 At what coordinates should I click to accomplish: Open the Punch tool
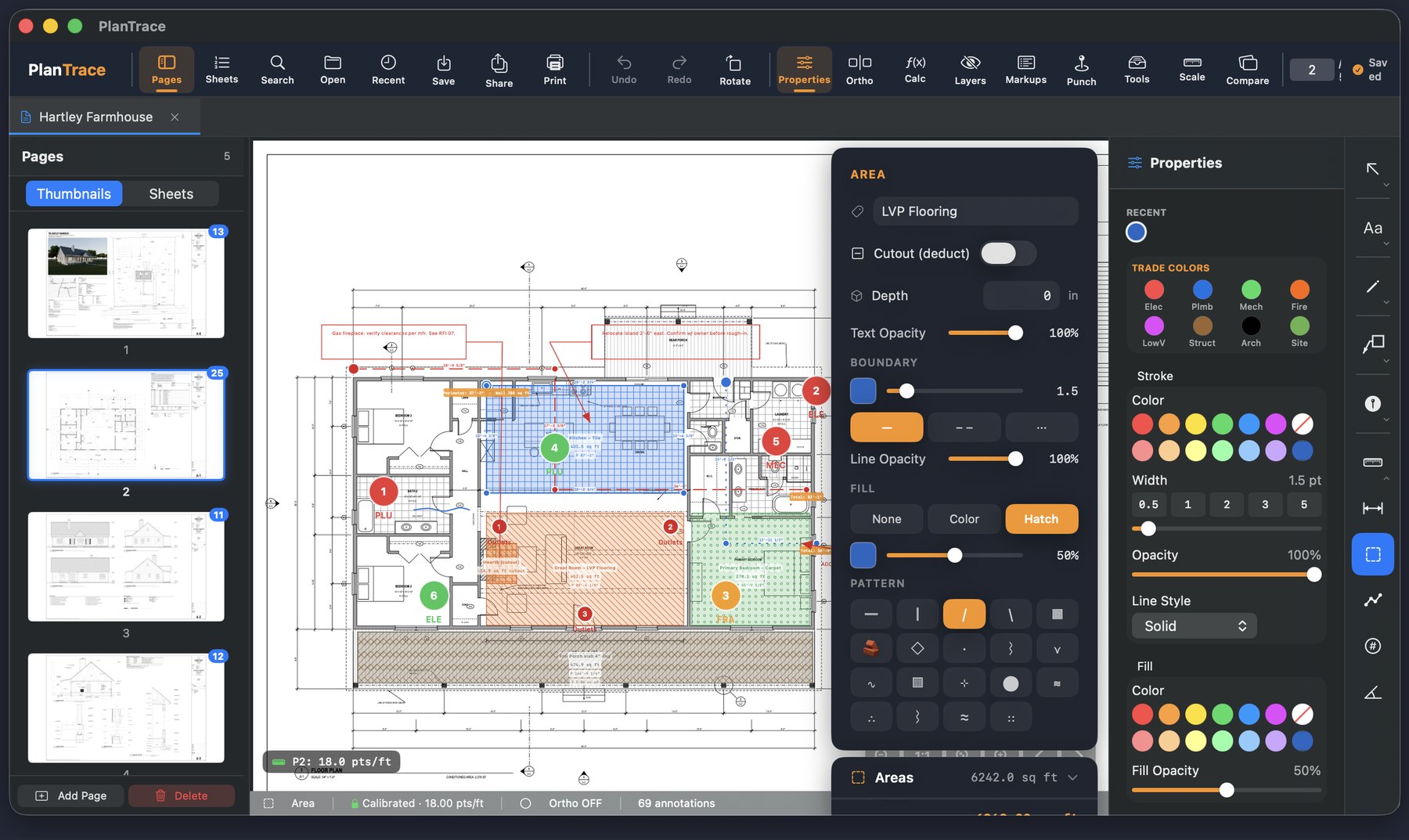[x=1081, y=70]
